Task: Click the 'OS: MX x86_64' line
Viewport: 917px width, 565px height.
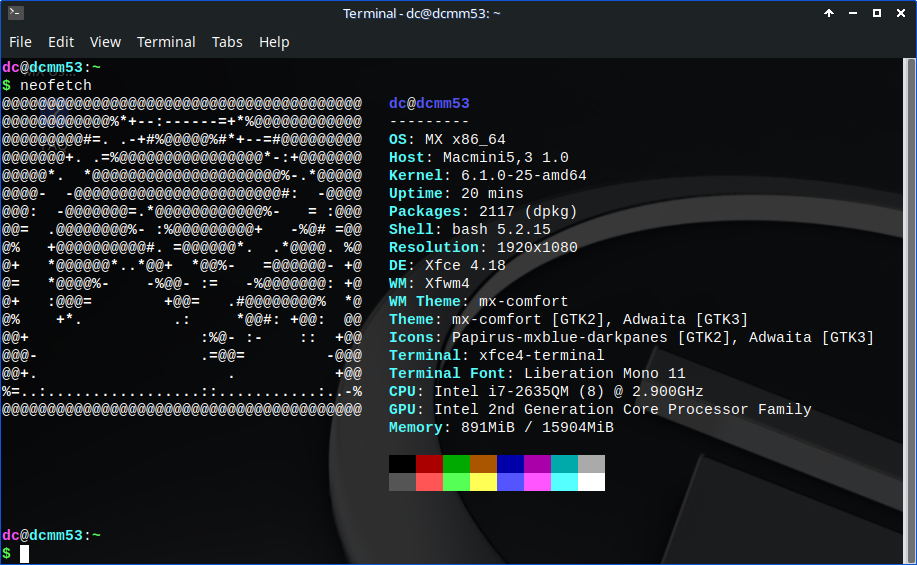Action: click(447, 140)
